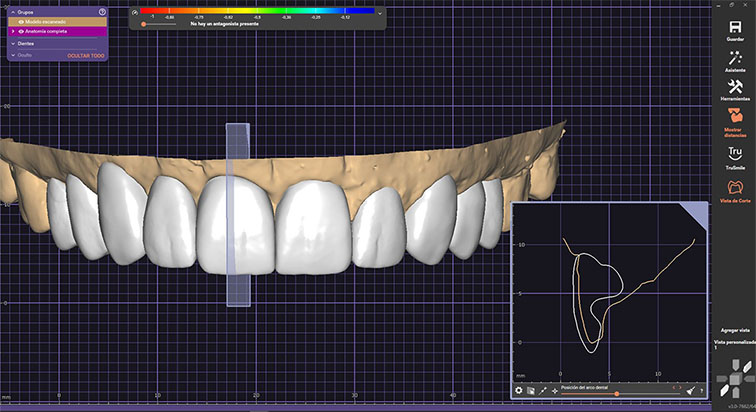Click the help icon in Grupos panel
Viewport: 756px width, 412px height.
pos(102,11)
